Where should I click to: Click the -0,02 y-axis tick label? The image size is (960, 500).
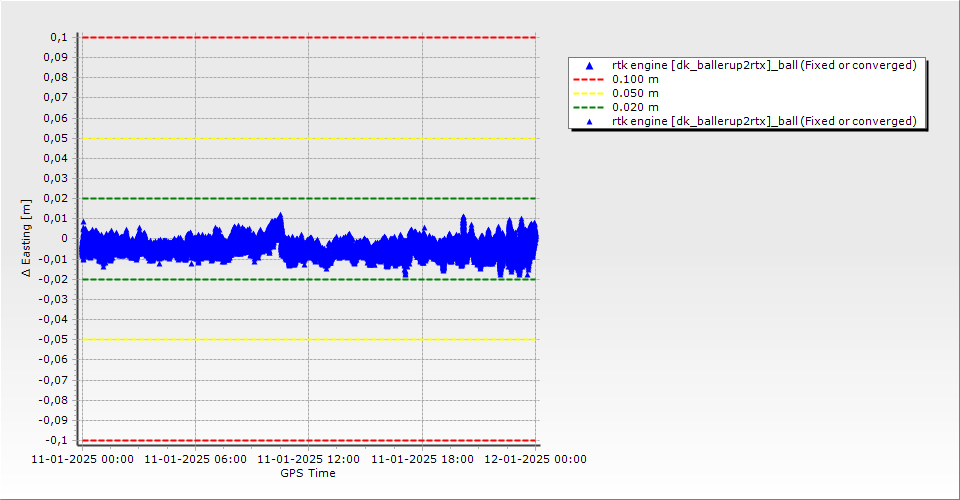click(x=53, y=279)
